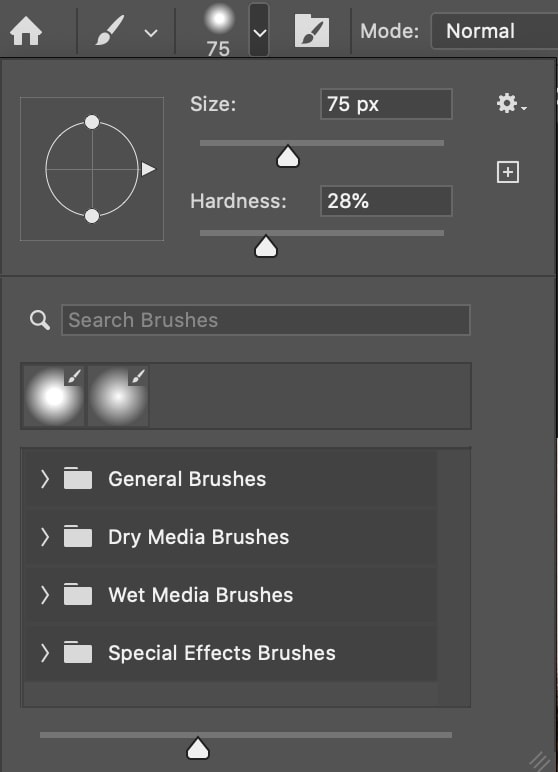This screenshot has height=772, width=558.
Task: Open the Mode Normal dropdown
Action: pyautogui.click(x=494, y=31)
